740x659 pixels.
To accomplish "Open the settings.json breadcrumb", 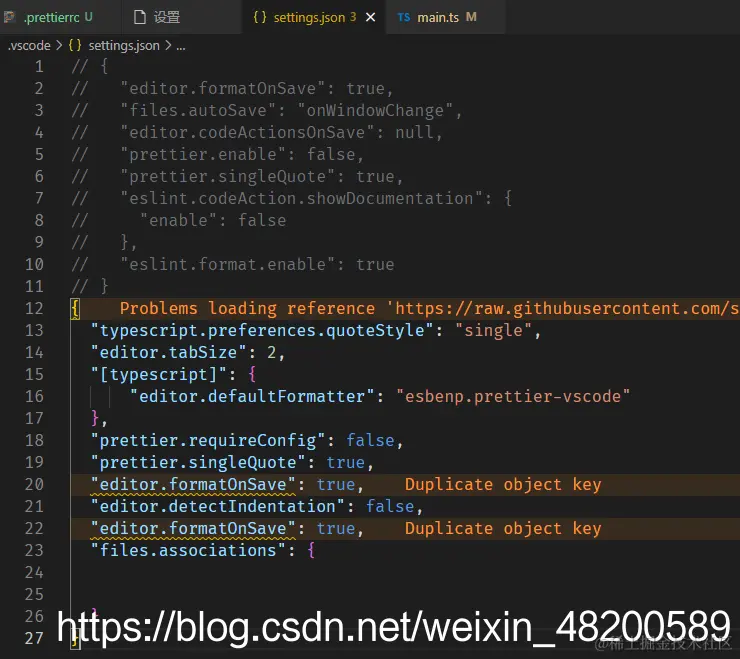I will pyautogui.click(x=124, y=45).
